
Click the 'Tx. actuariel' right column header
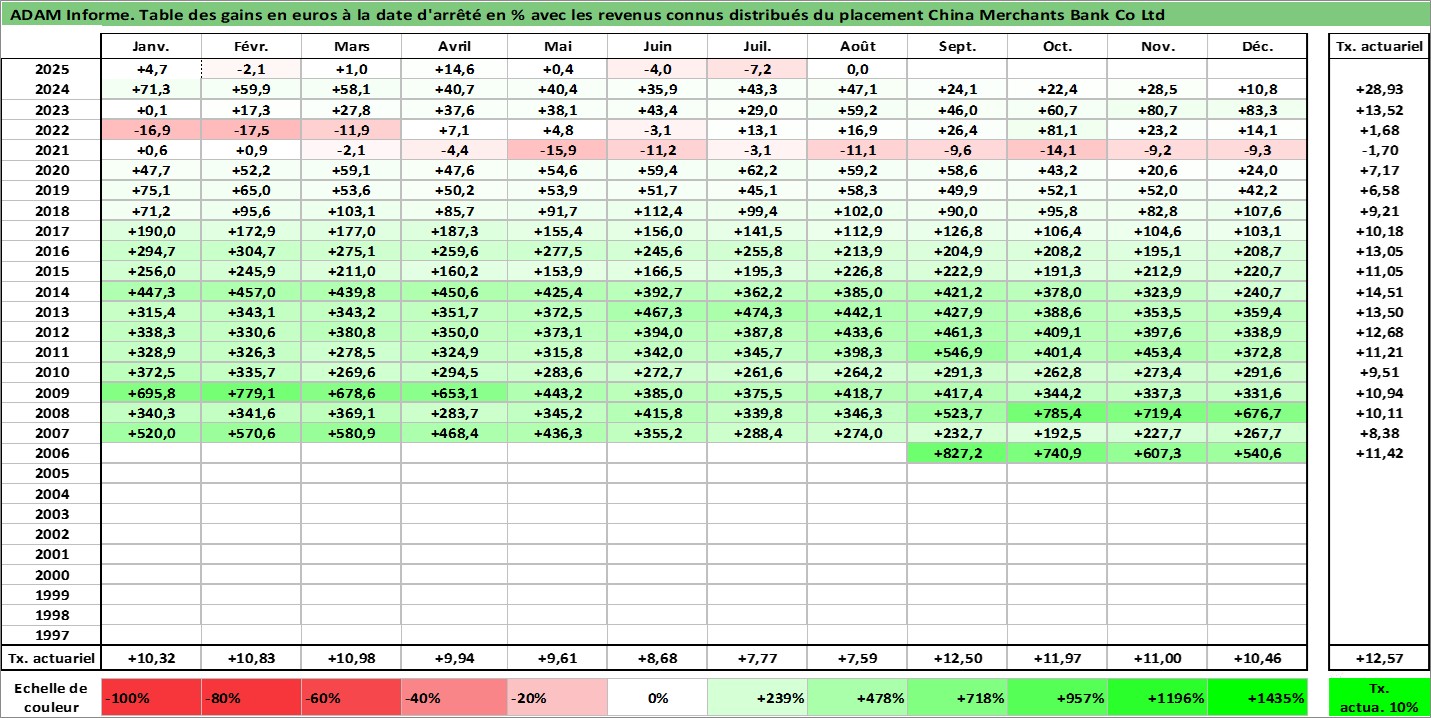point(1379,47)
